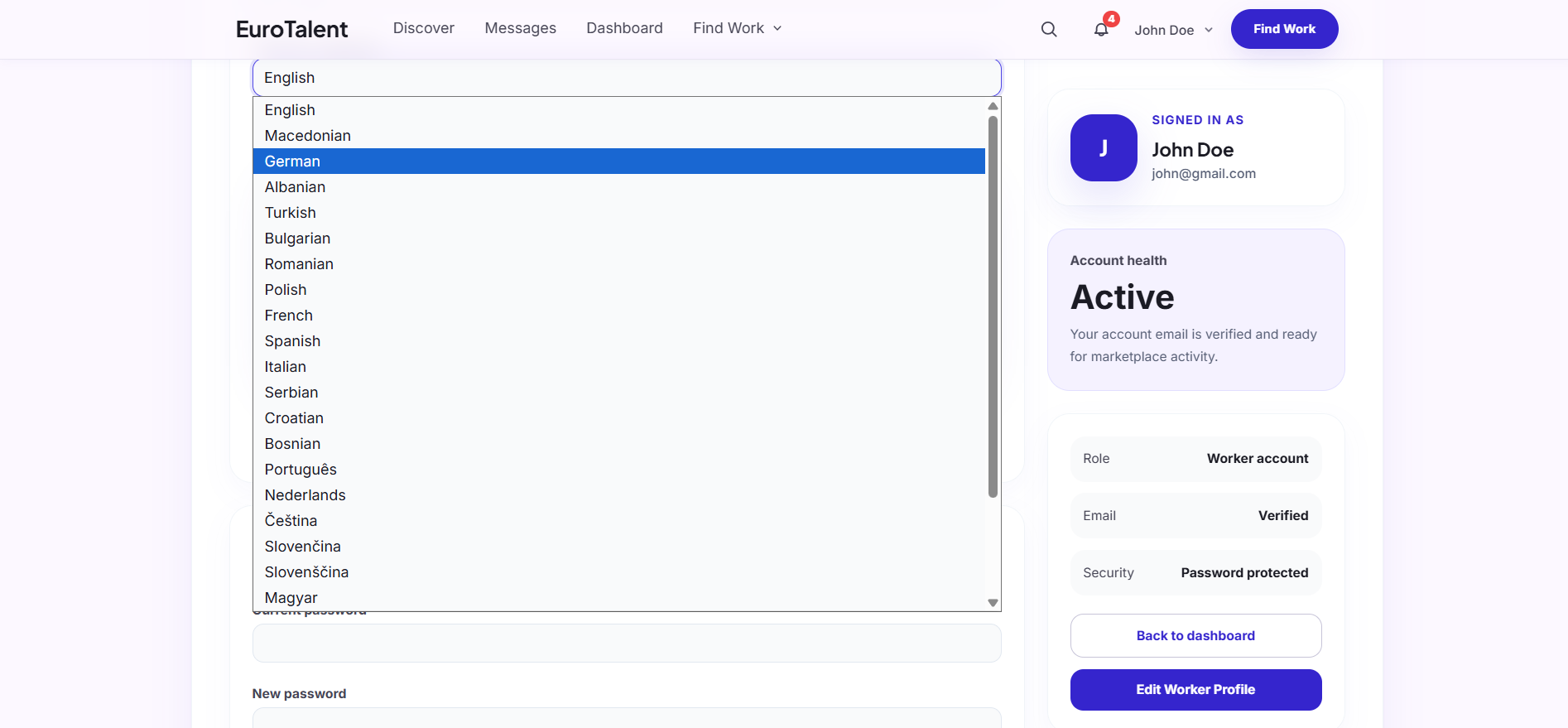Click the list scroll-up arrow

(x=993, y=106)
